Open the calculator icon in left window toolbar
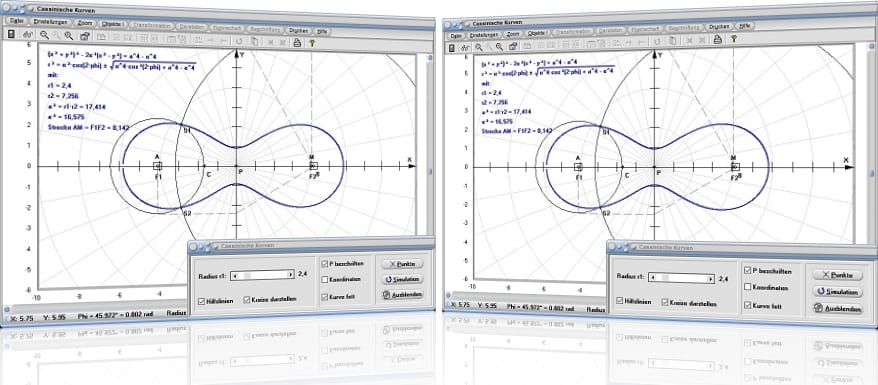Viewport: 878px width, 385px height. 11,34
